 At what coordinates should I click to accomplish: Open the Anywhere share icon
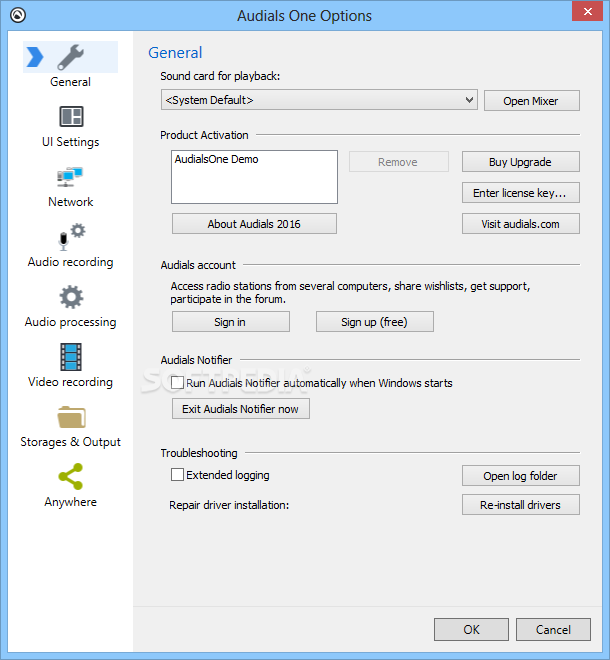coord(71,476)
